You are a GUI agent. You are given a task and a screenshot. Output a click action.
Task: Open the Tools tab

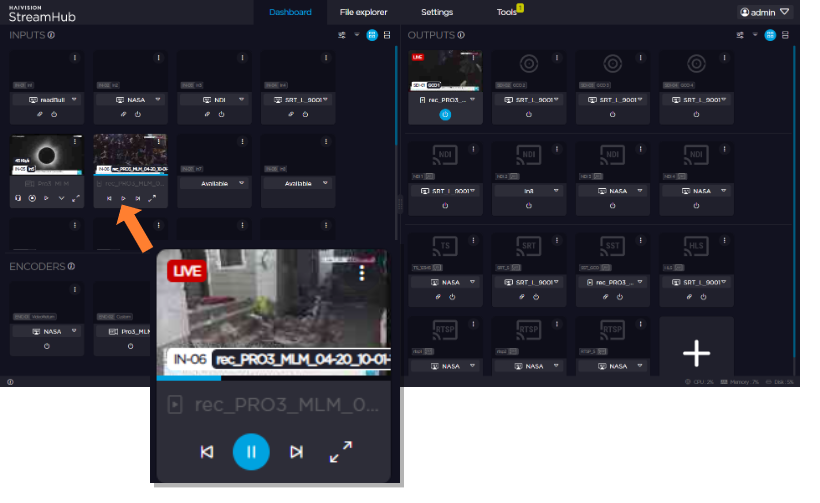tap(507, 12)
